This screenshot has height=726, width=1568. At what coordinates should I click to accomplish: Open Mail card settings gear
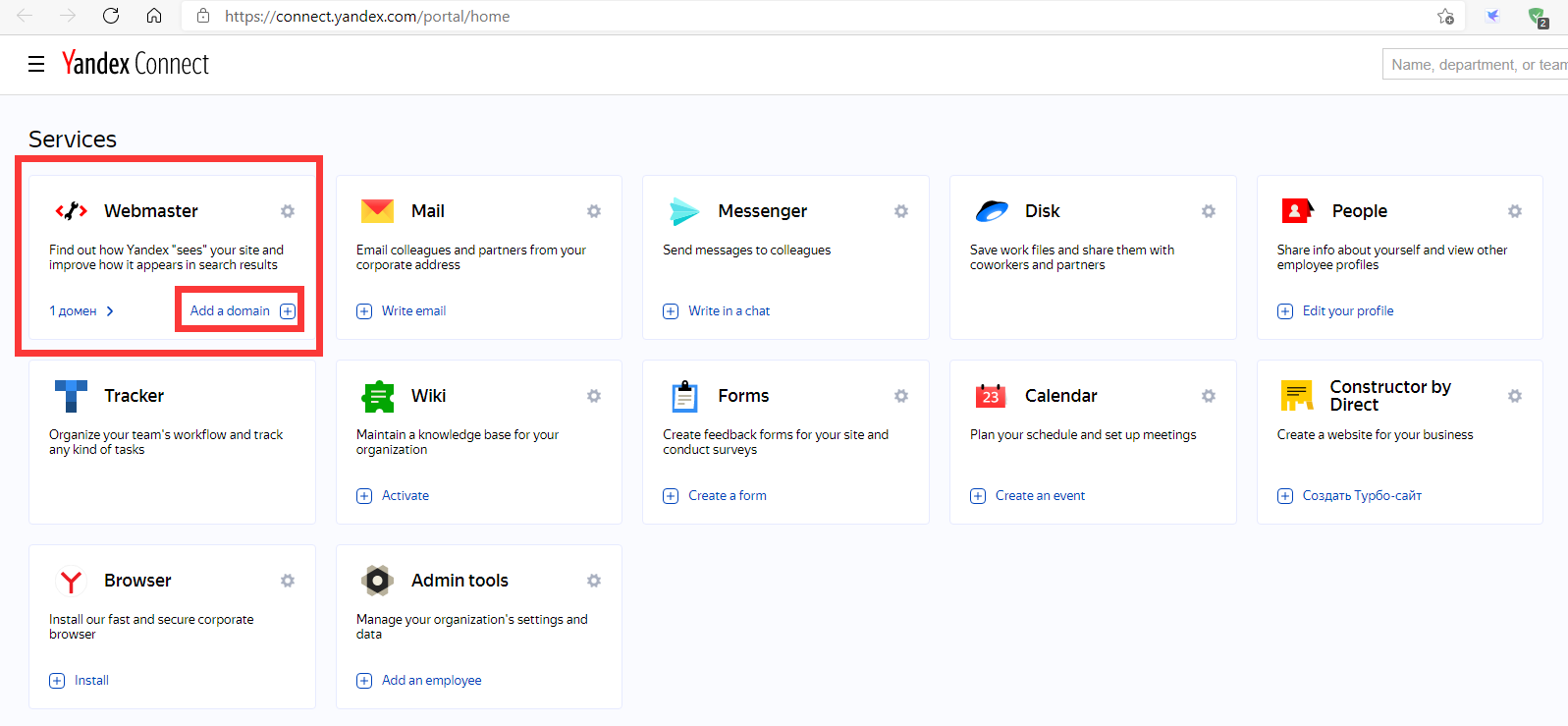pos(594,211)
